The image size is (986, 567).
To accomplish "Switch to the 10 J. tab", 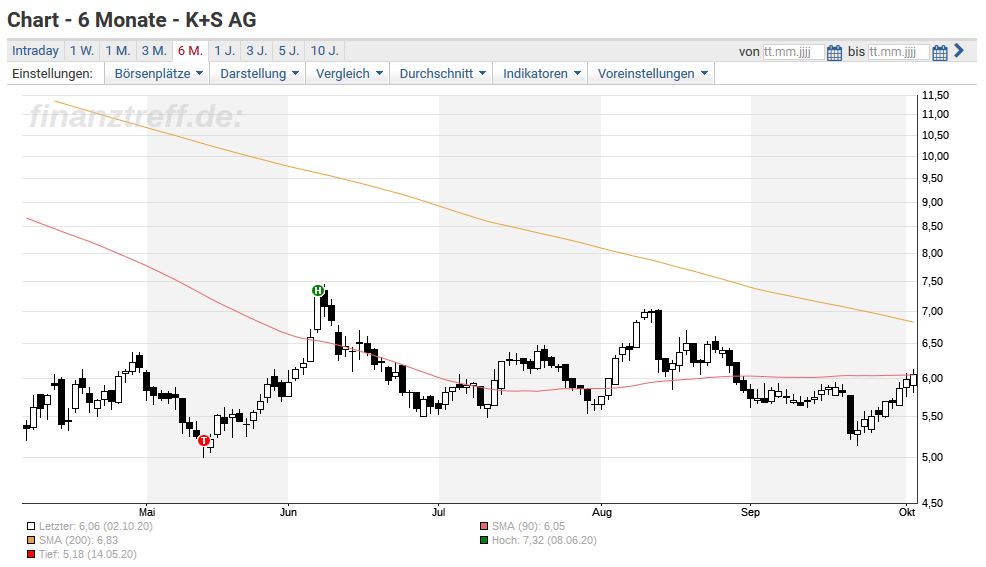I will click(x=324, y=51).
